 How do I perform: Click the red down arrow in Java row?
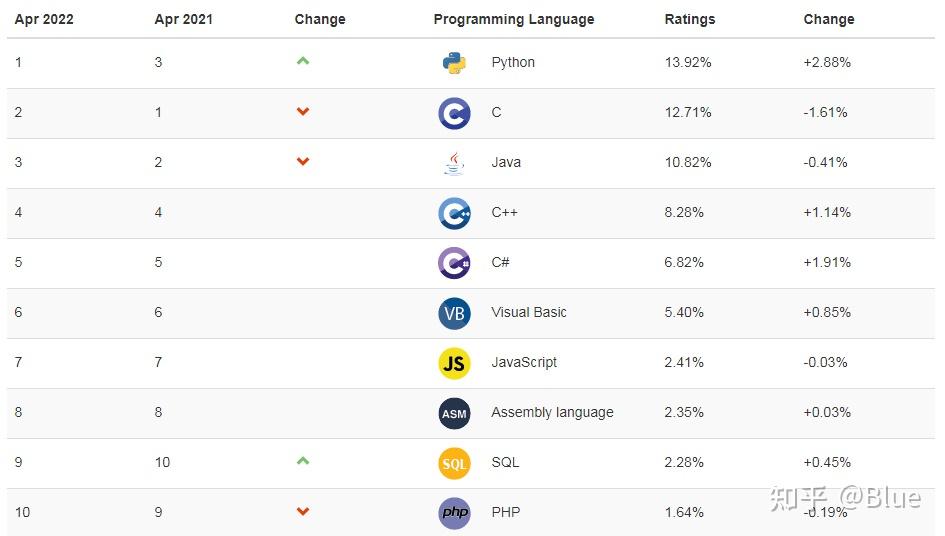[x=303, y=162]
